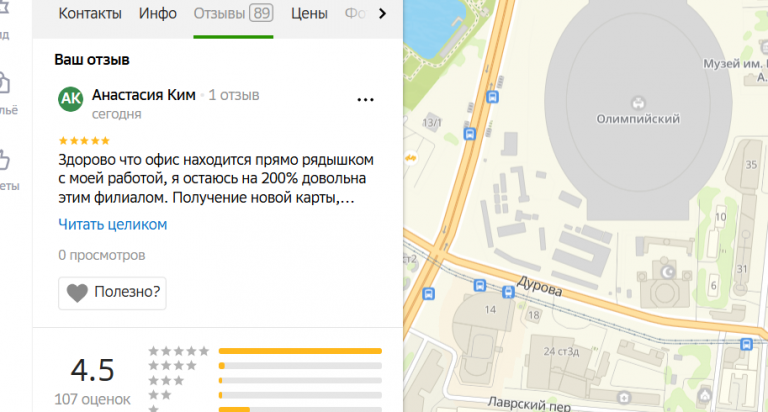The width and height of the screenshot is (768, 412).
Task: Click building number 18 on map
Action: tap(534, 315)
